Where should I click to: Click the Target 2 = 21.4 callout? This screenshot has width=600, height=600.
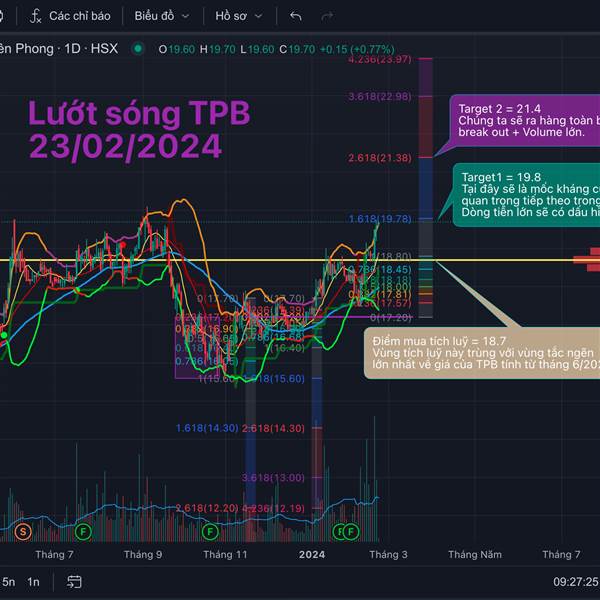coord(525,121)
